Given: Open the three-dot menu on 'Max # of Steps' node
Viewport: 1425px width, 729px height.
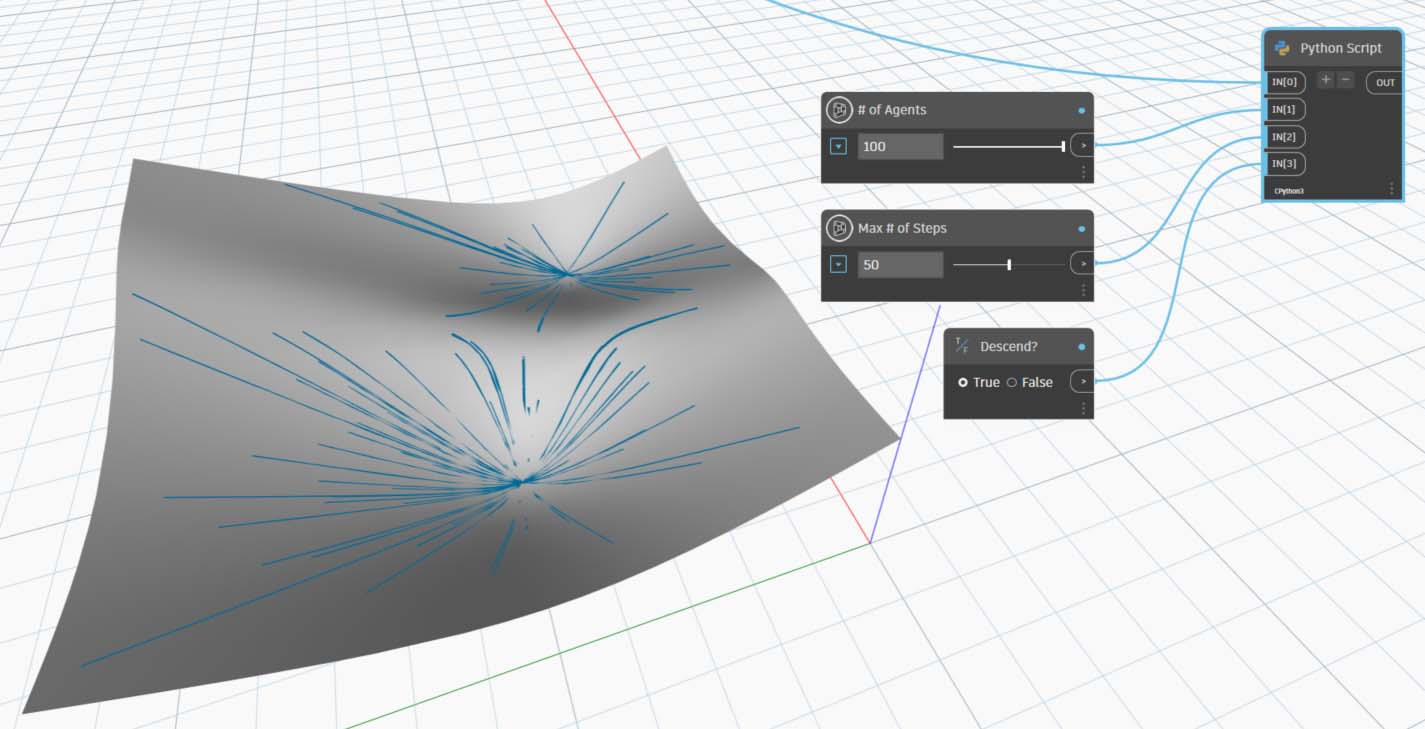Looking at the screenshot, I should [1083, 290].
